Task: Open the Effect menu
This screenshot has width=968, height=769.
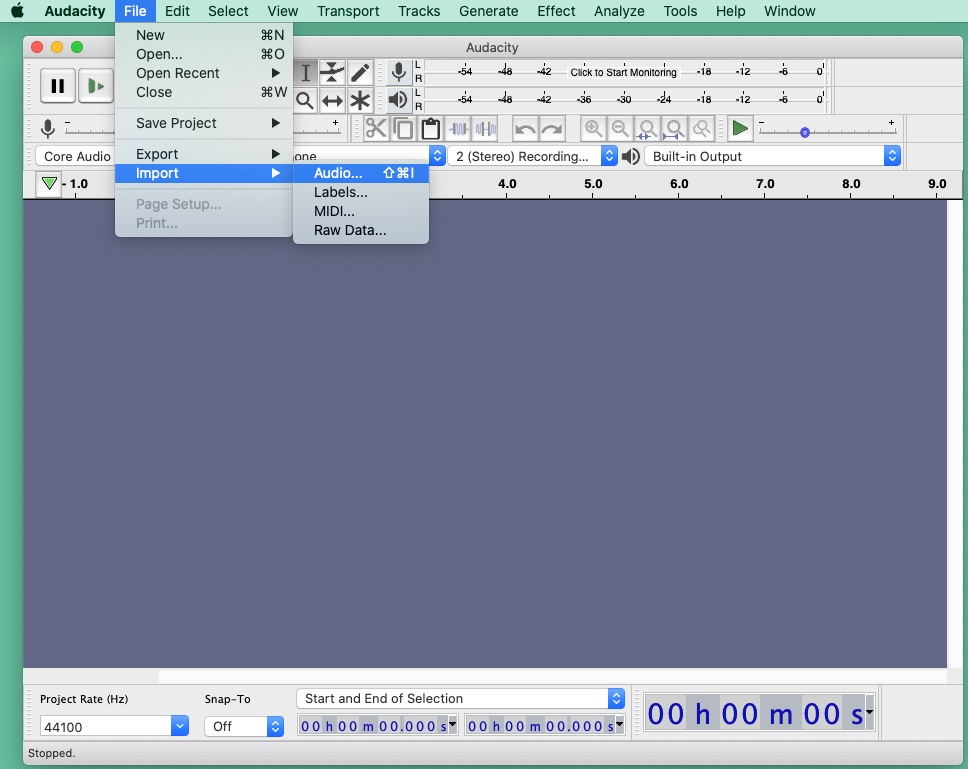Action: click(x=556, y=11)
